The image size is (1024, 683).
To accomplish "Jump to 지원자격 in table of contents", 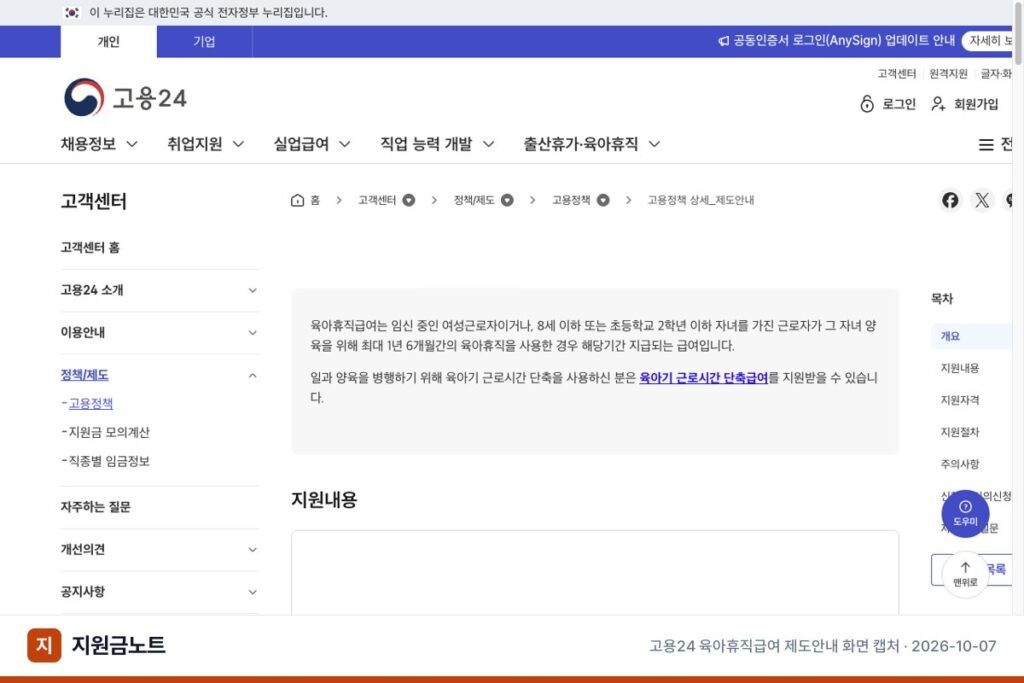I will point(959,400).
